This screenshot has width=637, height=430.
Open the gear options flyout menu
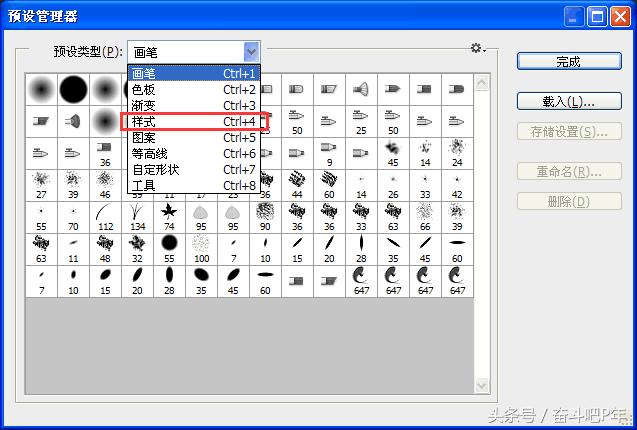[x=477, y=49]
